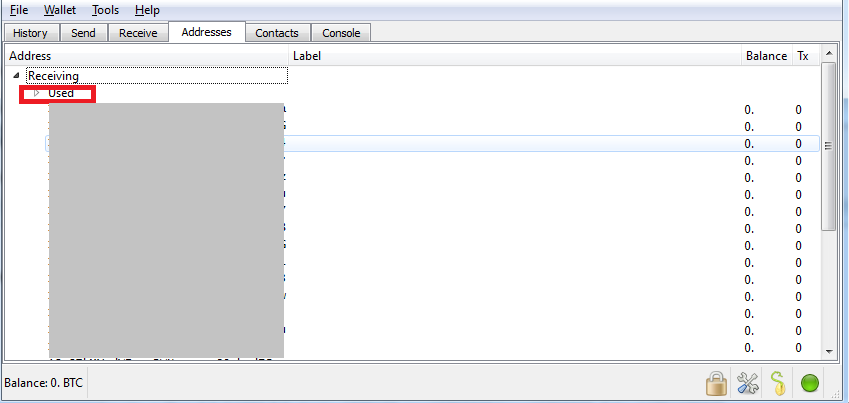The image size is (849, 403).
Task: Switch to the Contacts tab
Action: click(x=277, y=33)
